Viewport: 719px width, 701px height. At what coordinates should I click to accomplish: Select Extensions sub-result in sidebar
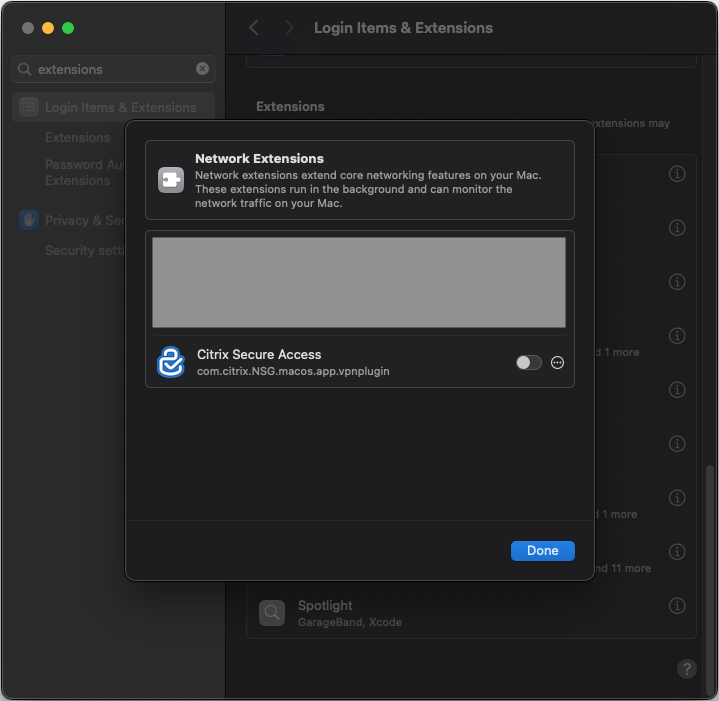pyautogui.click(x=77, y=138)
